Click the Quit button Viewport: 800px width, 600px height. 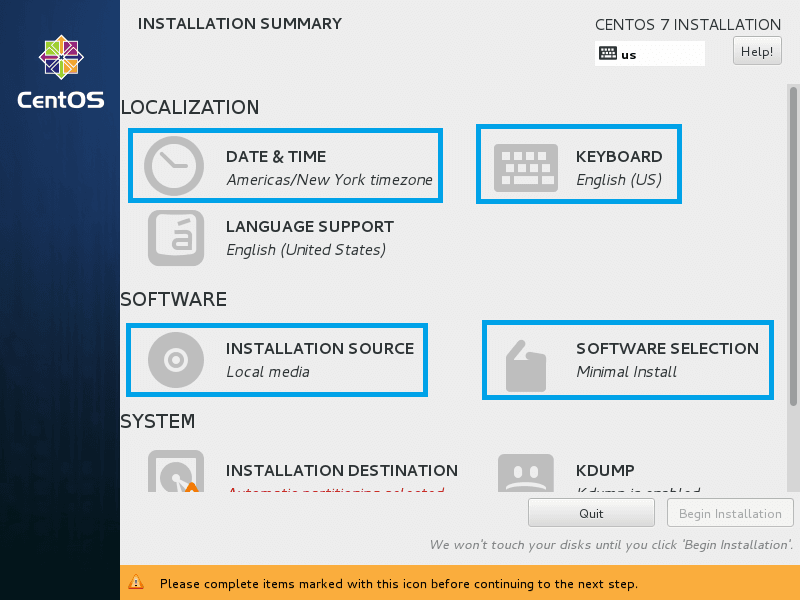tap(591, 513)
